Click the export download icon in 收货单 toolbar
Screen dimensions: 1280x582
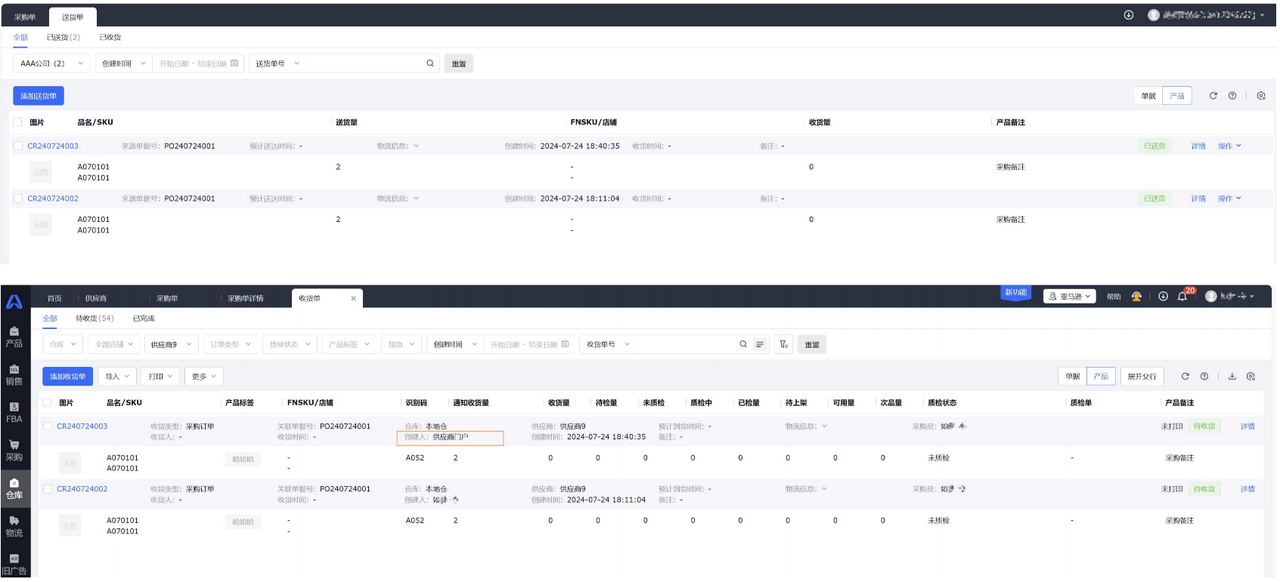tap(1232, 376)
